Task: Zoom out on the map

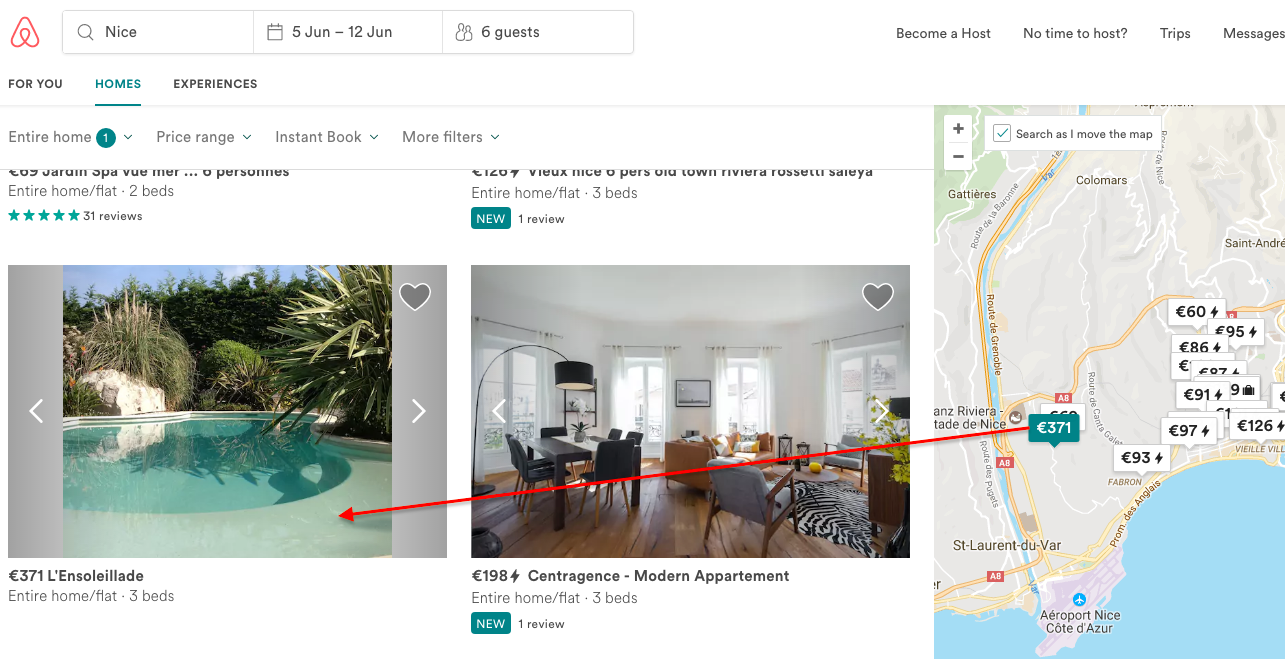Action: [x=958, y=156]
